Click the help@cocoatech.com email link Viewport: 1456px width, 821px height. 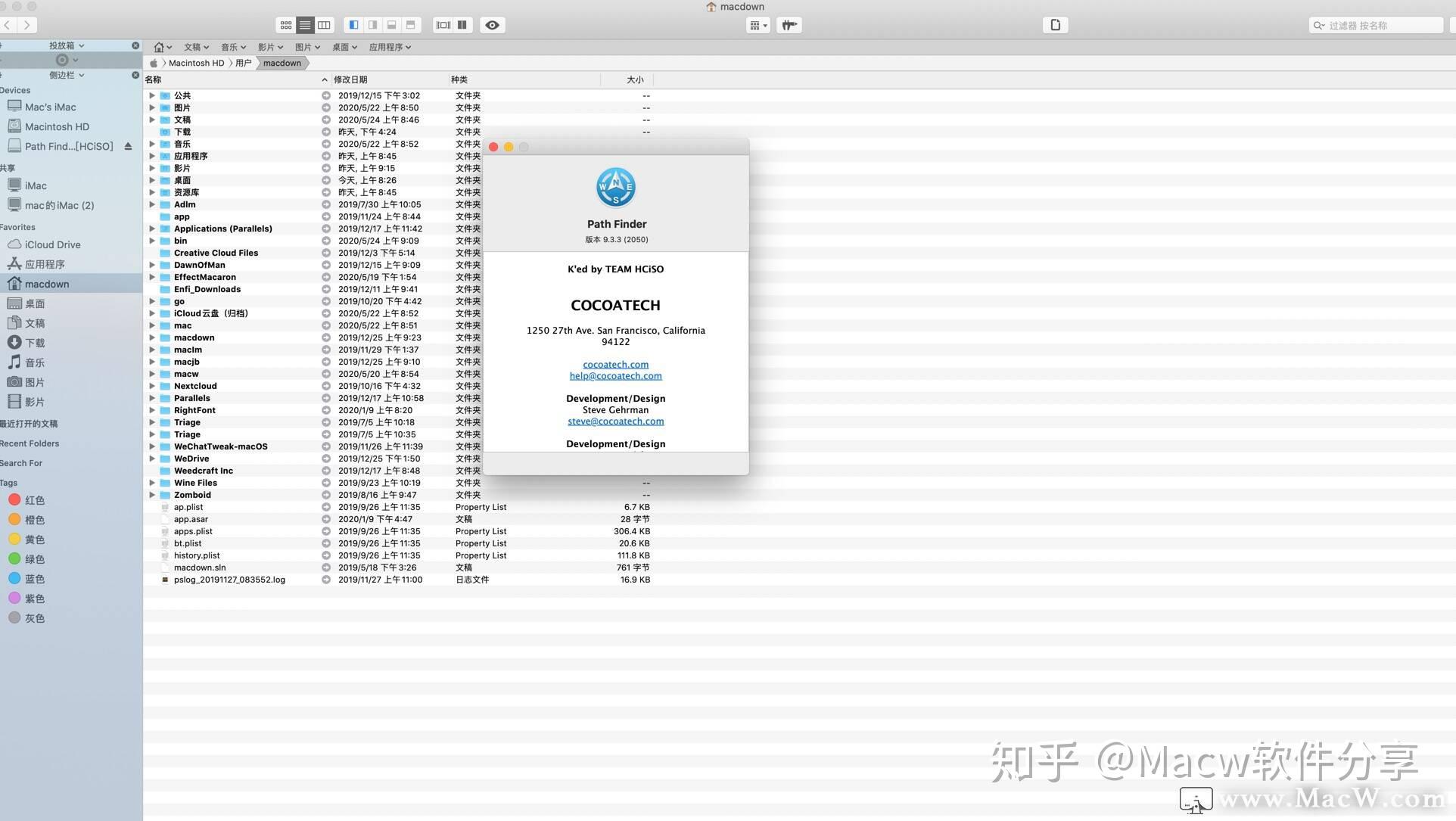click(x=615, y=375)
